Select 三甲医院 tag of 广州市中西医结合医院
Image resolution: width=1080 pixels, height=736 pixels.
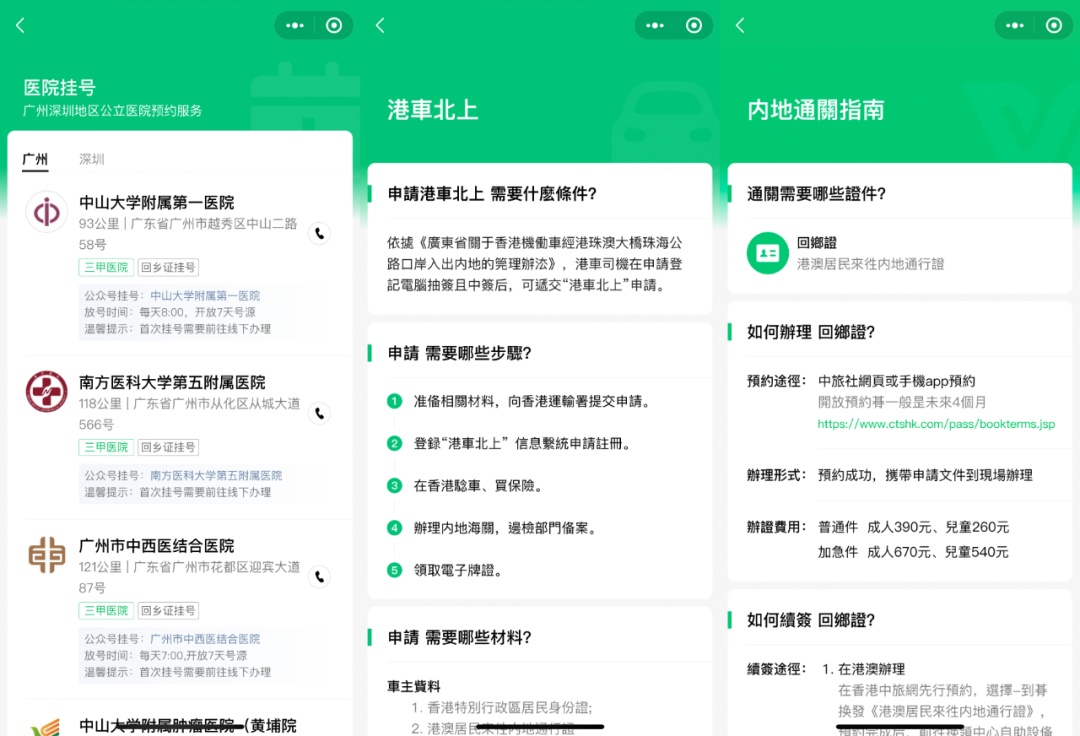point(106,610)
